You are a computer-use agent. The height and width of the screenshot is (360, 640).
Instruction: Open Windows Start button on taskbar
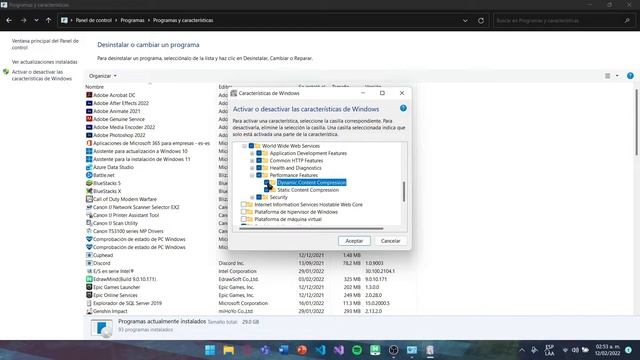coord(210,350)
